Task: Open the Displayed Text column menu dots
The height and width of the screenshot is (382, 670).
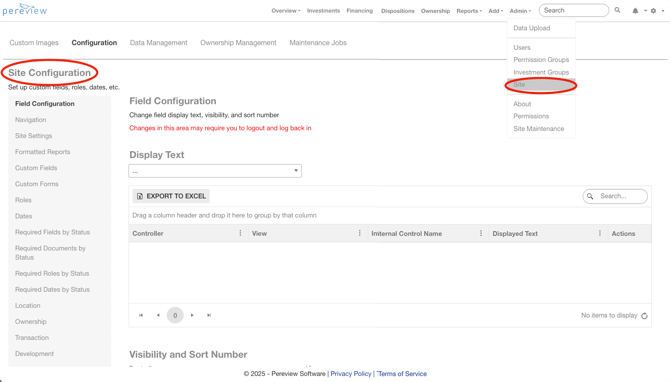Action: (600, 233)
